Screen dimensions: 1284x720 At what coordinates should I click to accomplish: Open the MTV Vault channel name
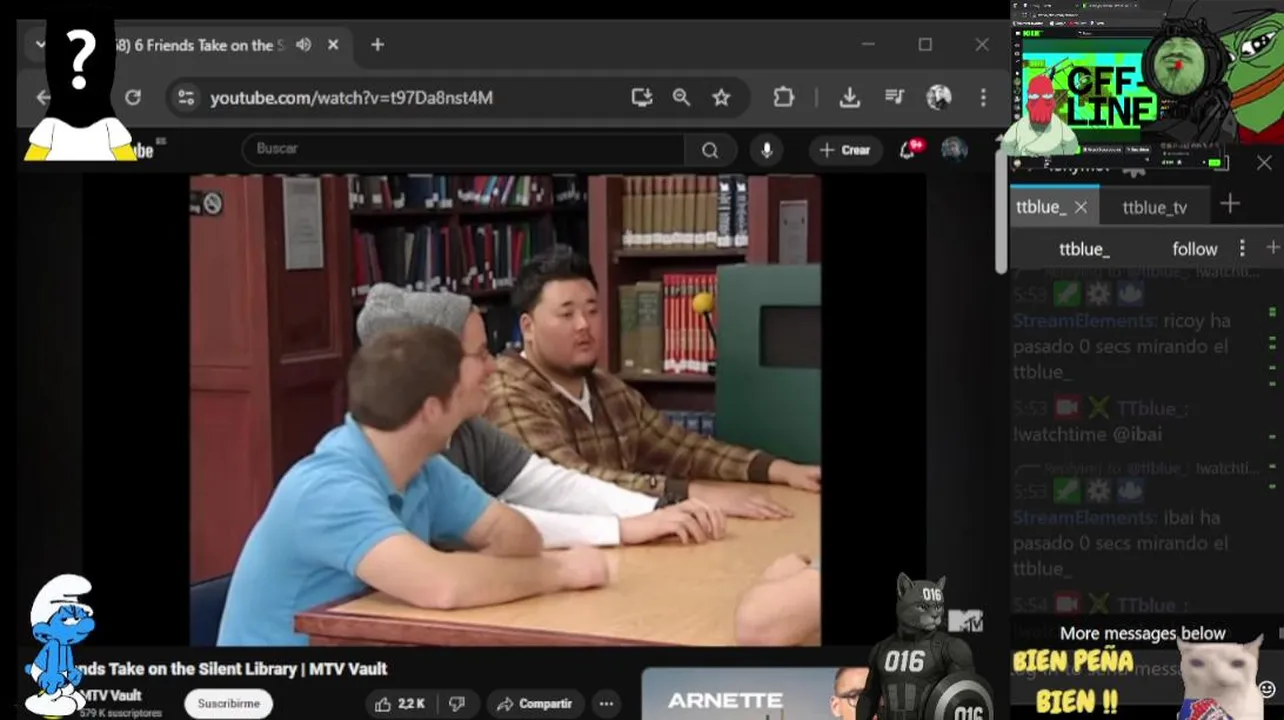point(112,695)
